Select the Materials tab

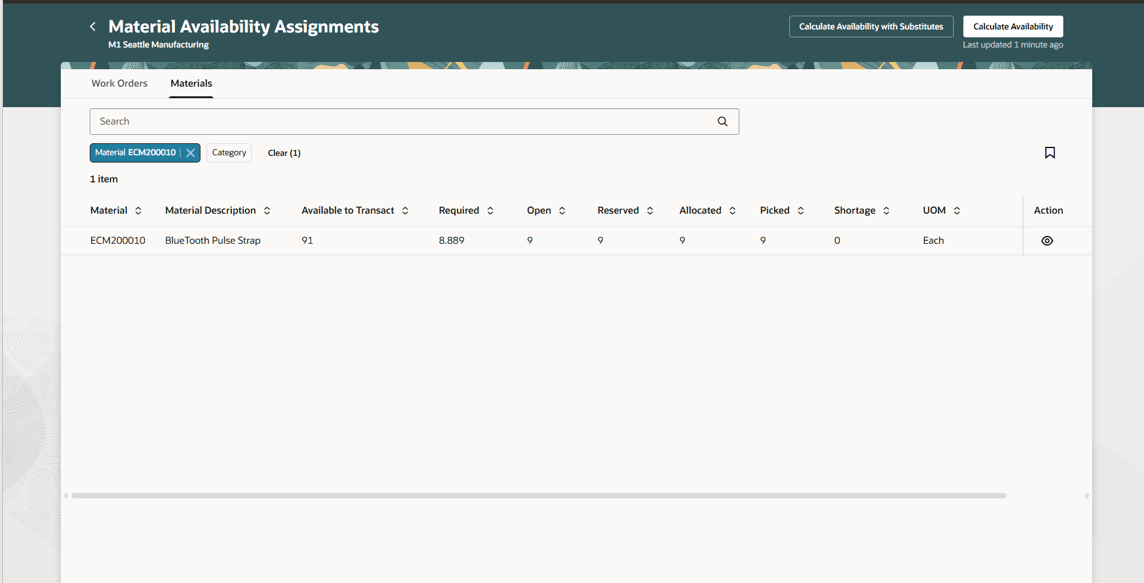tap(191, 83)
